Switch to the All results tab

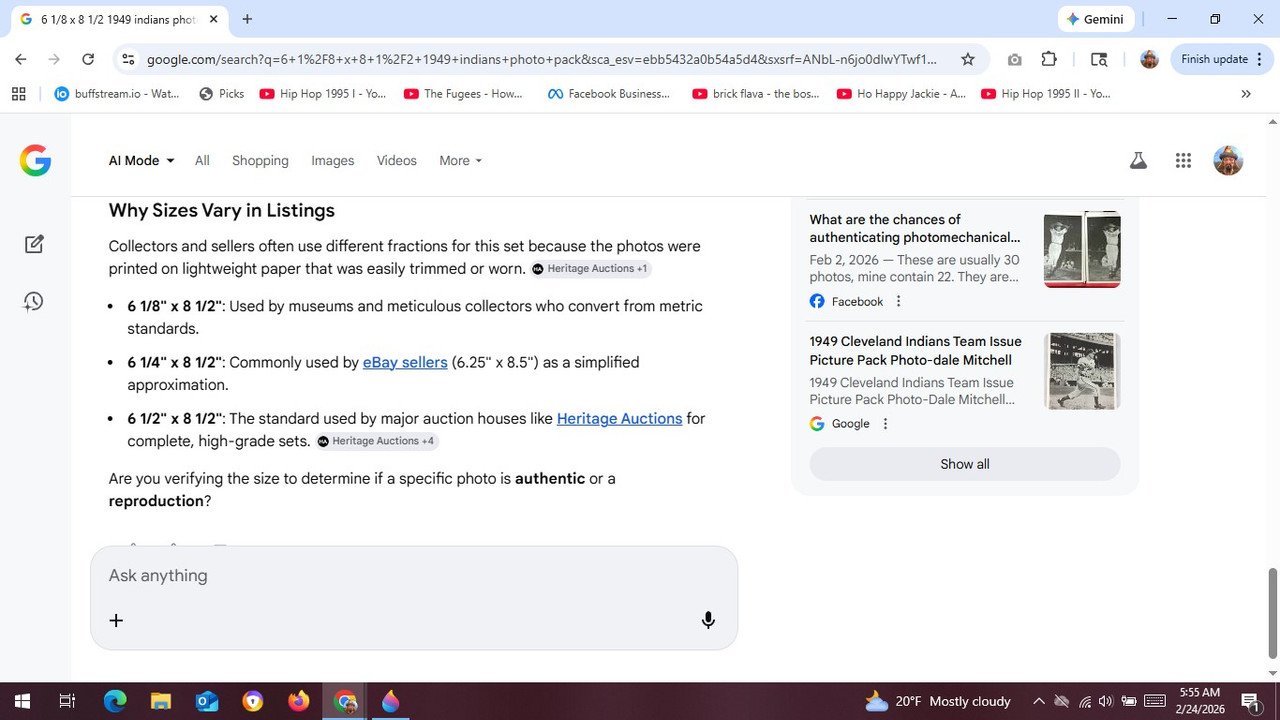202,160
